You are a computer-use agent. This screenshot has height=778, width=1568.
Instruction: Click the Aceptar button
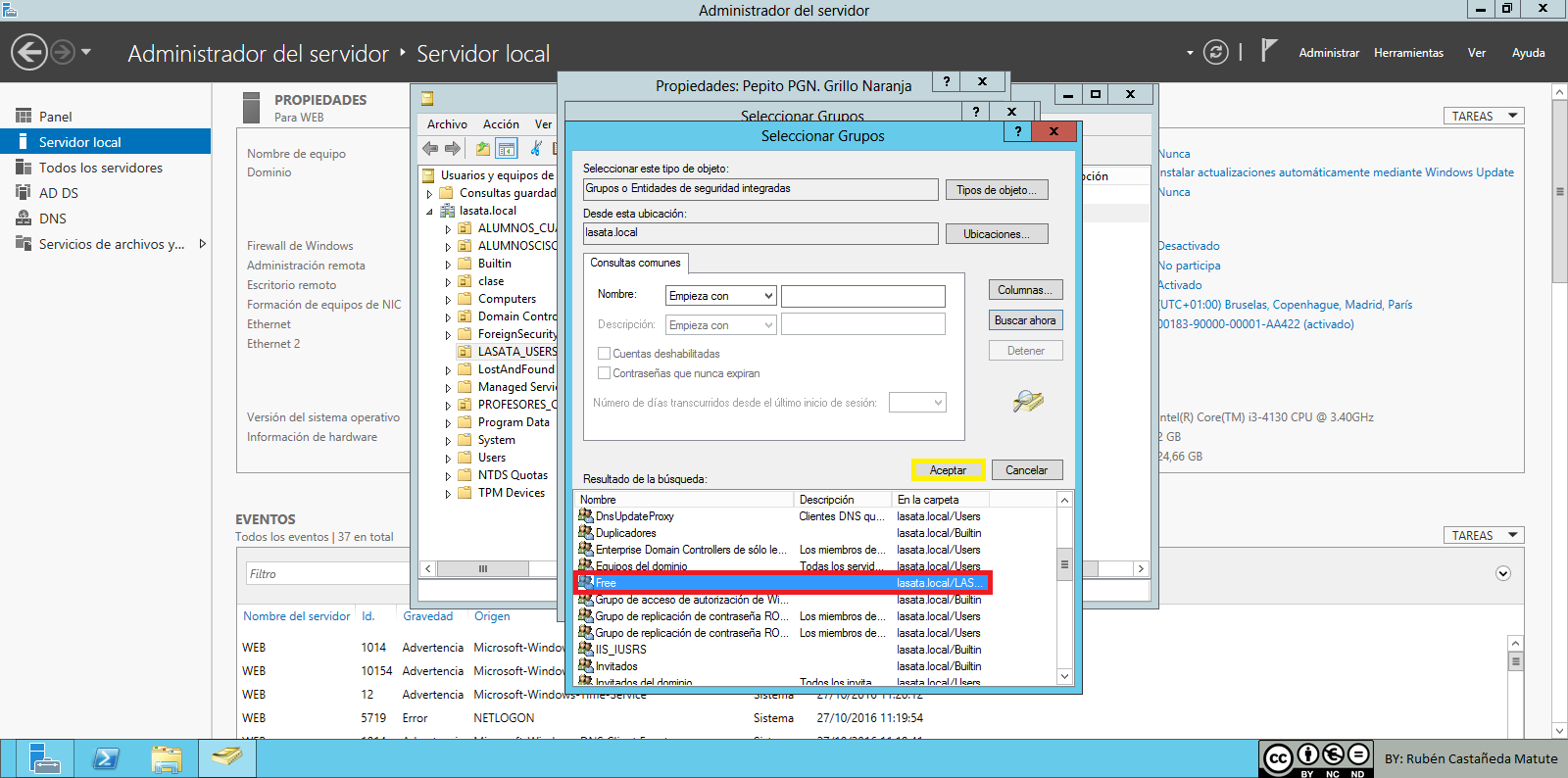(948, 470)
